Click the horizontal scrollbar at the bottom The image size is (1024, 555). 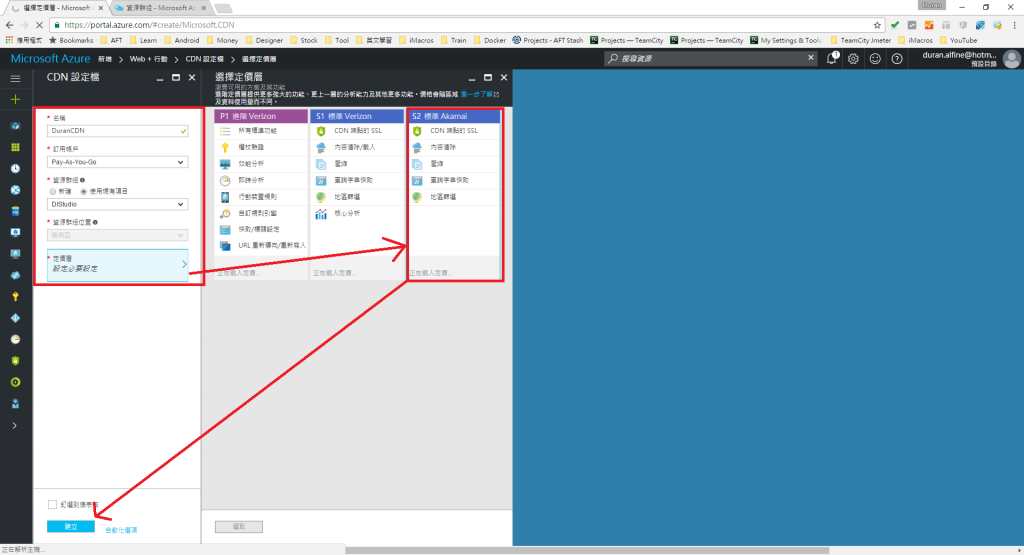tap(587, 550)
